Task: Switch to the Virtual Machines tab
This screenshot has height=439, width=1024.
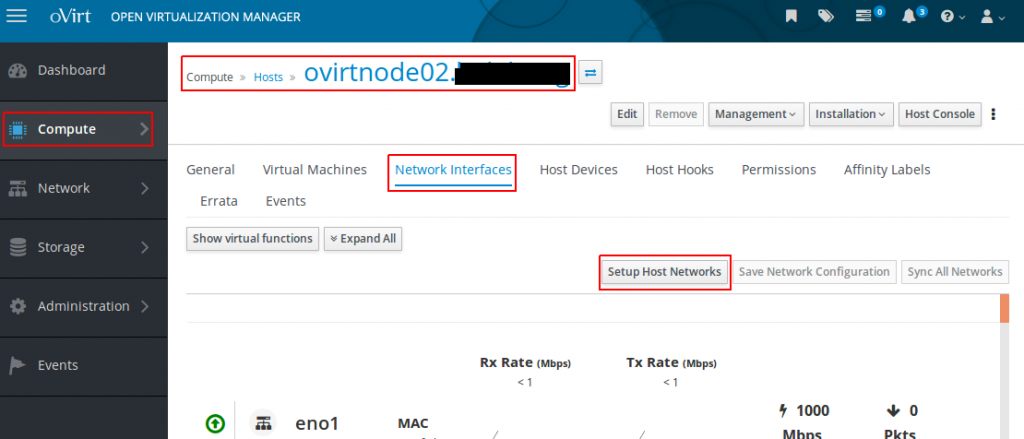Action: click(x=315, y=170)
